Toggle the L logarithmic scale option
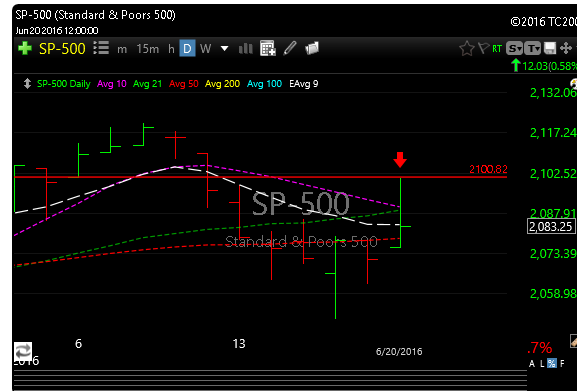 point(542,364)
